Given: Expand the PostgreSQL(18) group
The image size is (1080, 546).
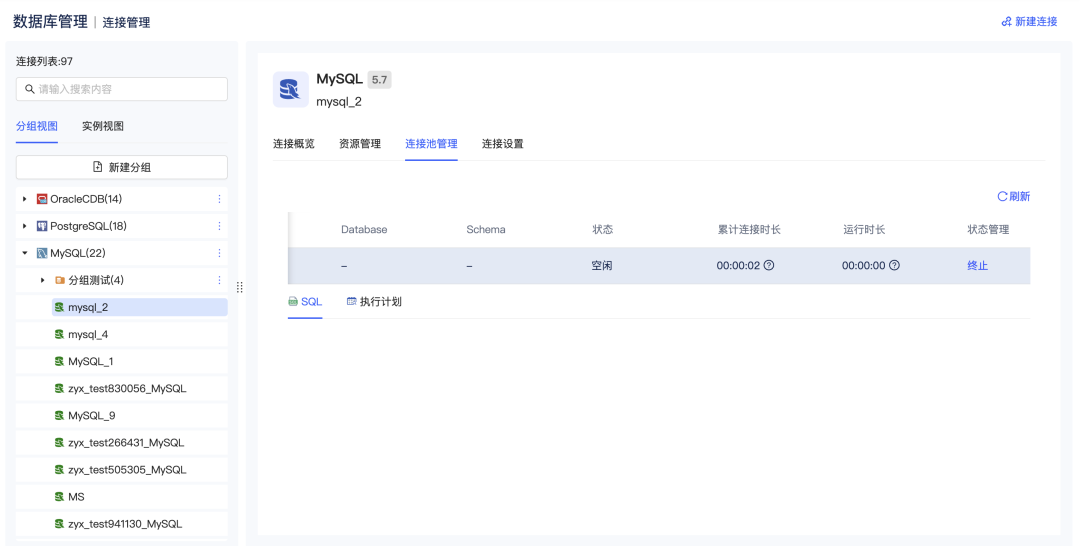Looking at the screenshot, I should tap(25, 226).
